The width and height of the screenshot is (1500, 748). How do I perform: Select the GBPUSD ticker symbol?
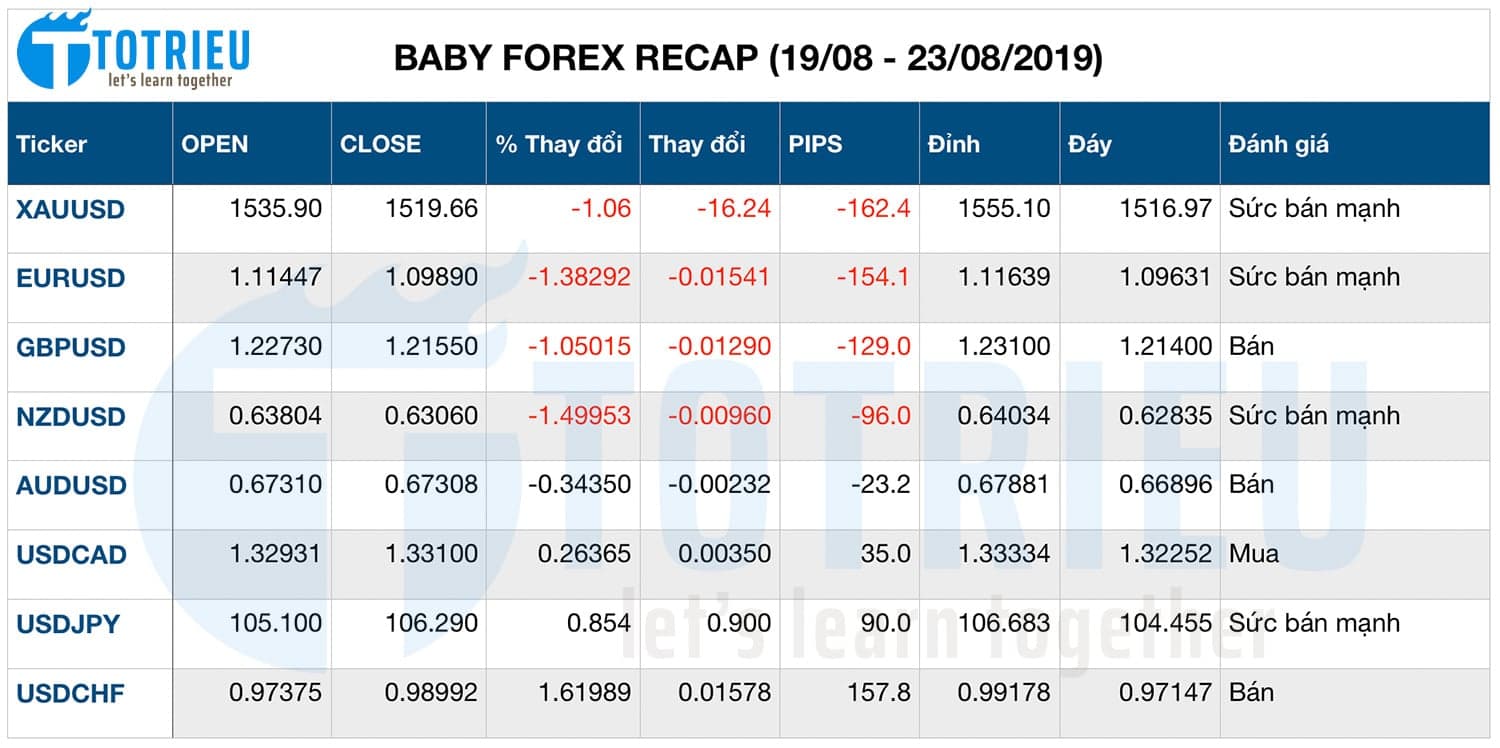coord(68,347)
